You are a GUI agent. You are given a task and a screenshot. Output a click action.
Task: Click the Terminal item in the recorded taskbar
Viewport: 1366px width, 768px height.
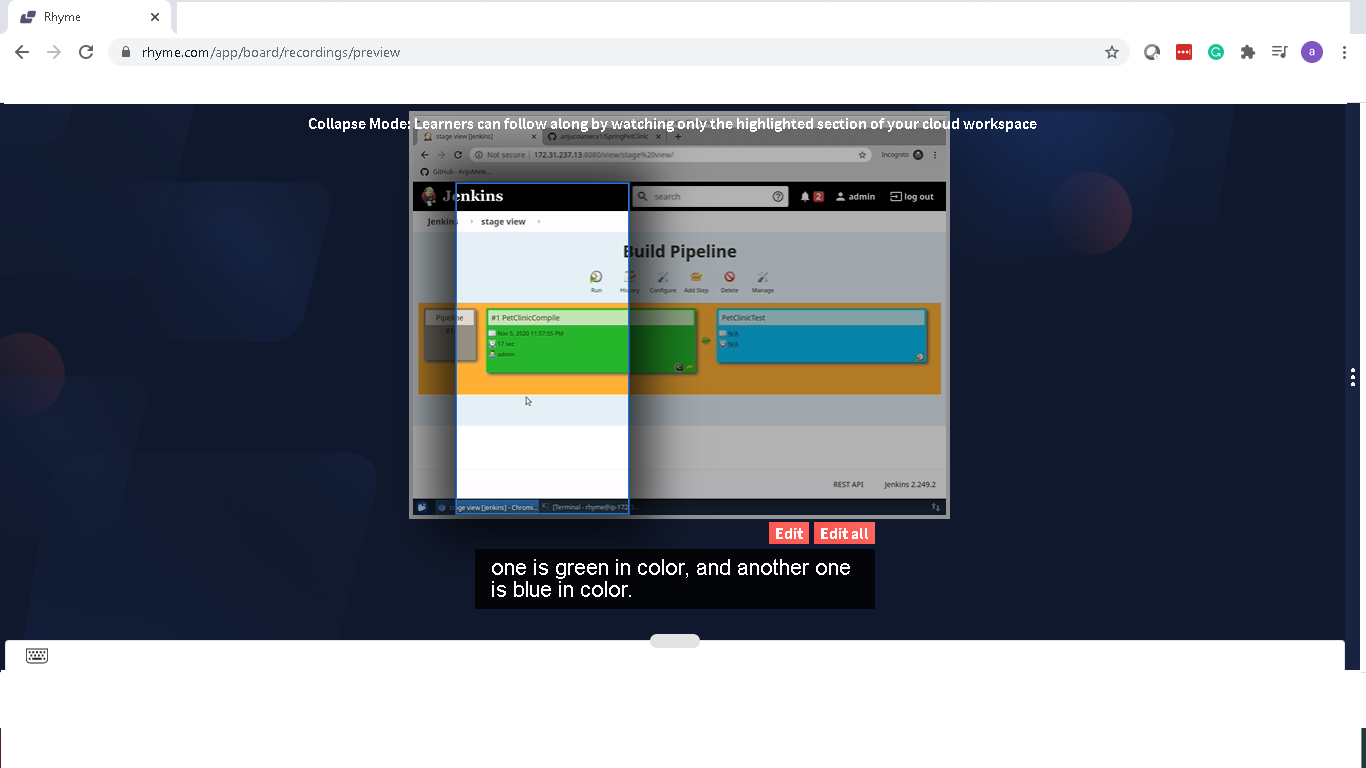tap(590, 507)
